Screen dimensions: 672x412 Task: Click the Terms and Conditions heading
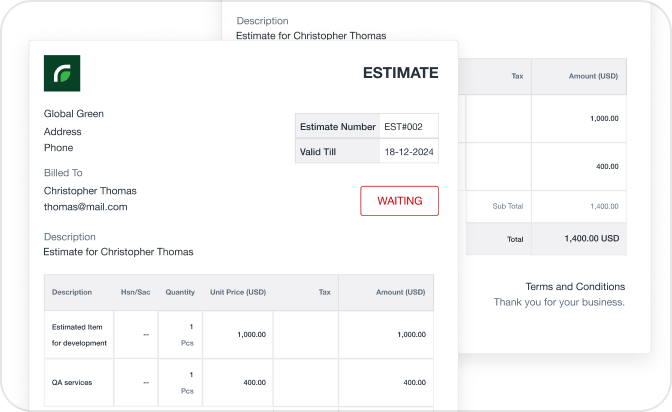coord(575,286)
